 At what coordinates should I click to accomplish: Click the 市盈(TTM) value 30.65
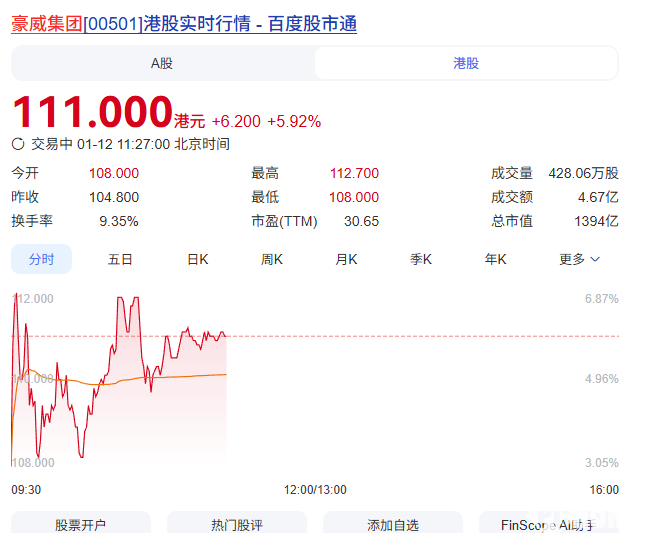(x=361, y=221)
